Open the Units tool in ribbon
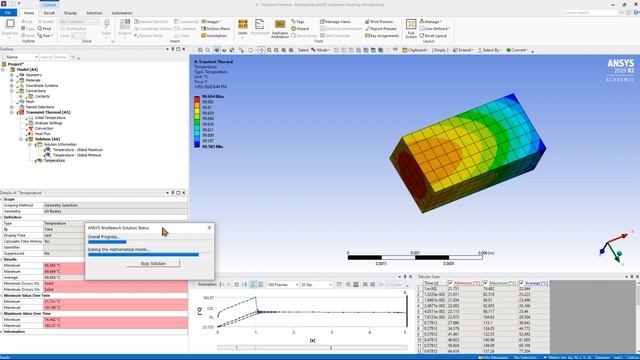This screenshot has height=360, width=640. coord(242,28)
